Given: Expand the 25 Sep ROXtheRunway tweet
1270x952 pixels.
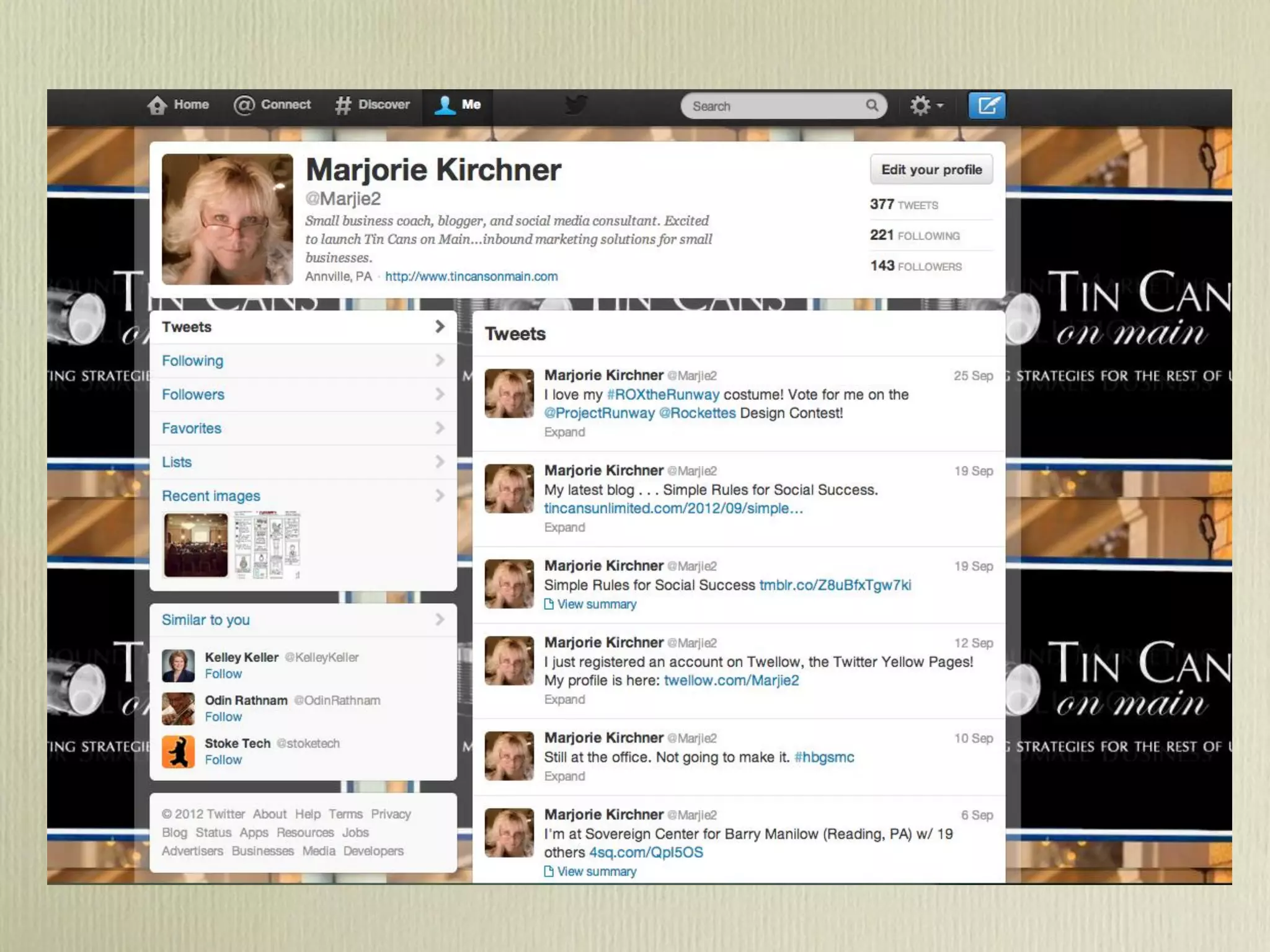Looking at the screenshot, I should [x=564, y=433].
